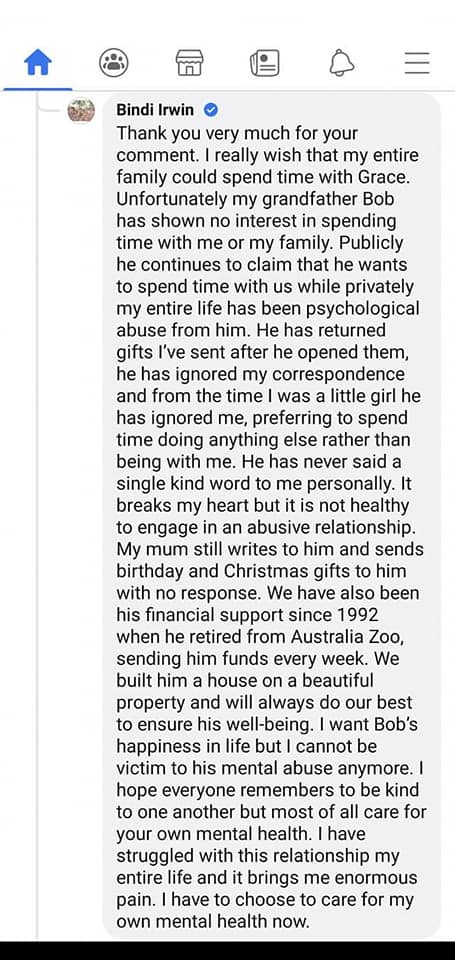
Task: Click the vertical reply thread line
Action: pos(38,514)
